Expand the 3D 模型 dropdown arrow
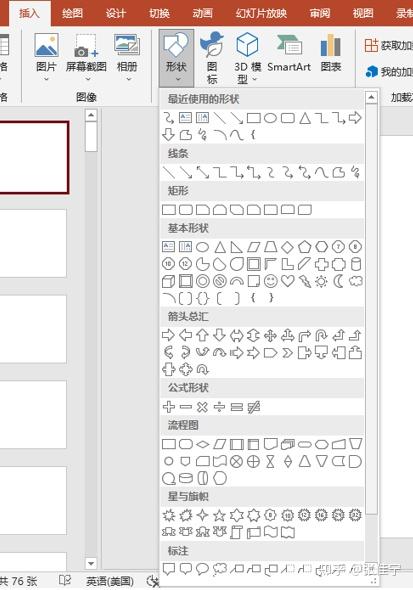Screen dimensions: 413x590 point(255,79)
